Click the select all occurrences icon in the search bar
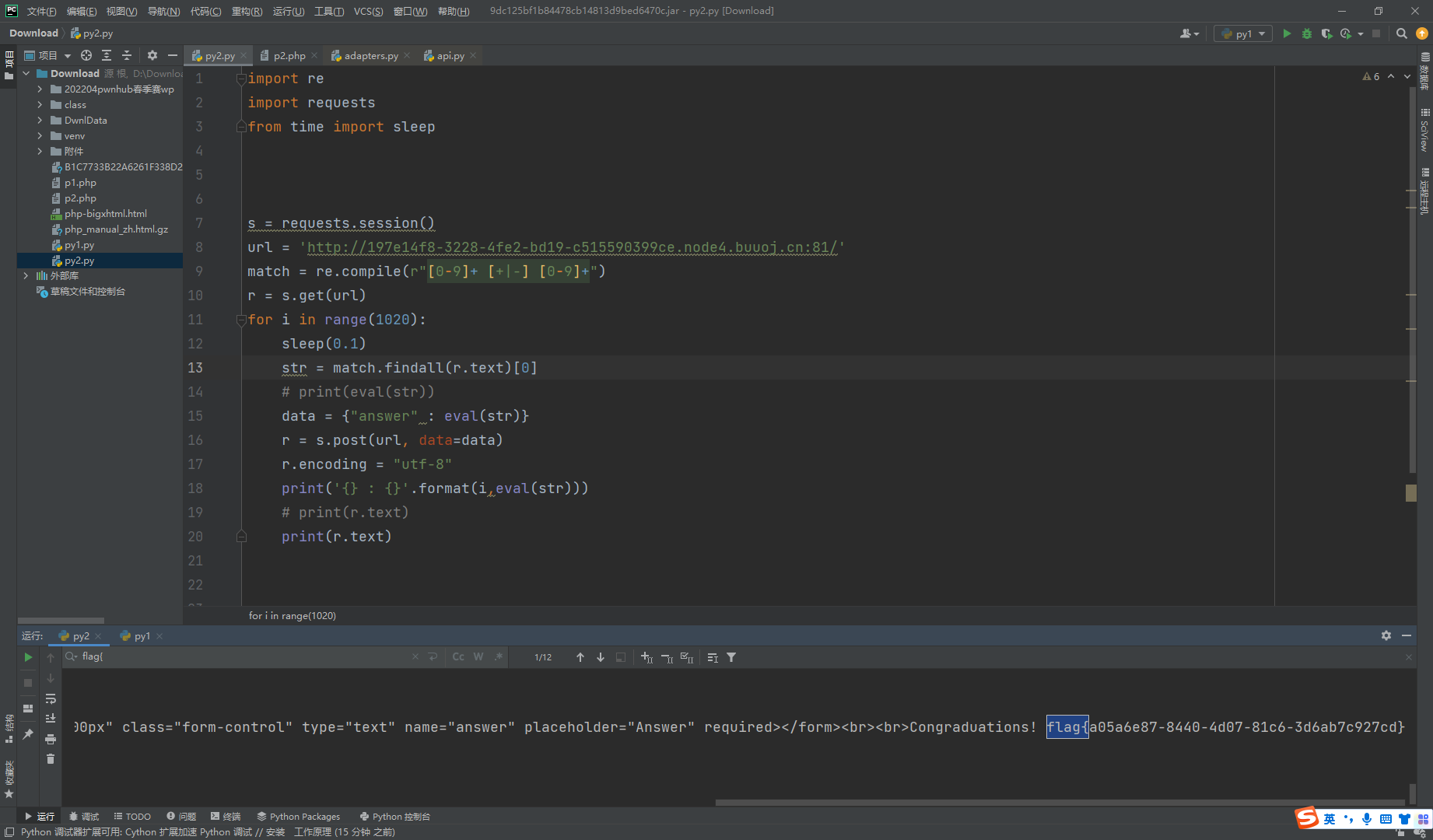This screenshot has height=840, width=1433. click(x=687, y=657)
